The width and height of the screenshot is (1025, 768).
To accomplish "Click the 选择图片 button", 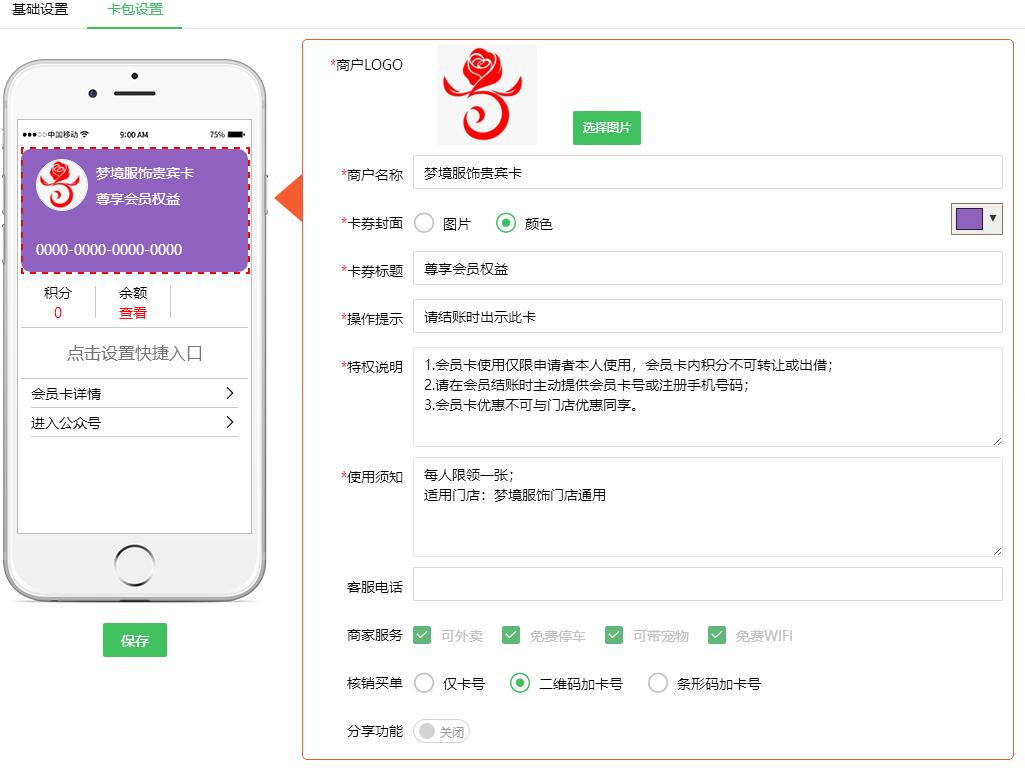I will 606,128.
